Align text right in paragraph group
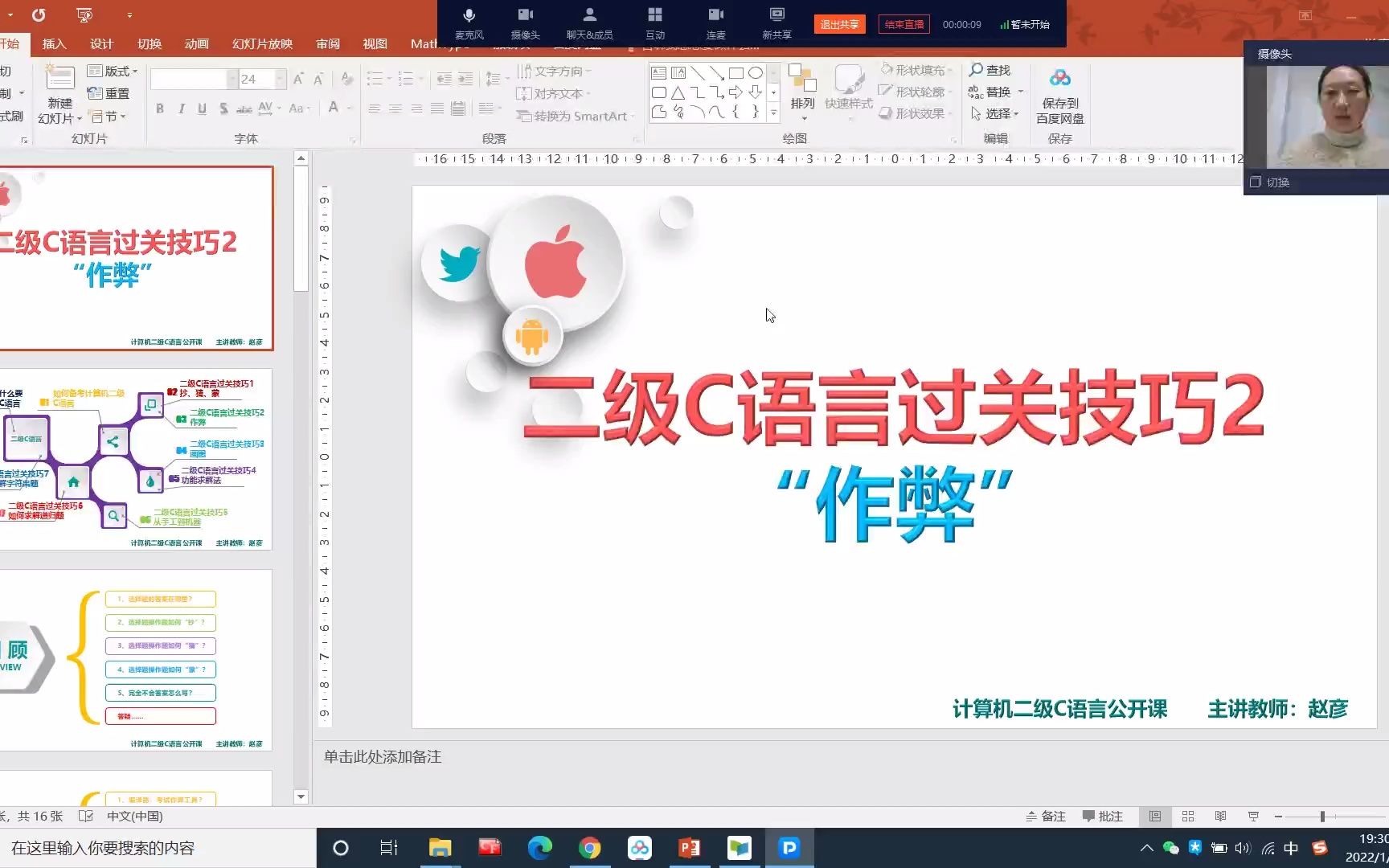The image size is (1389, 868). pos(416,108)
